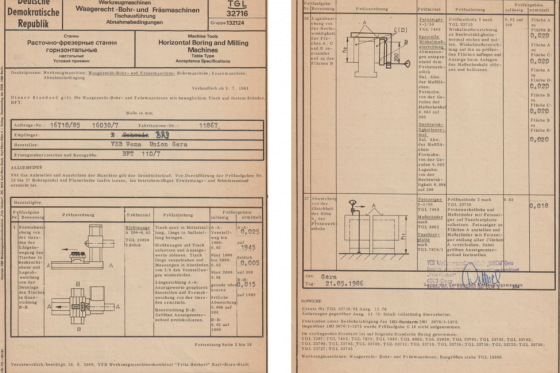Image resolution: width=560 pixels, height=373 pixels.
Task: Select the measured value '0,005'
Action: pyautogui.click(x=250, y=263)
